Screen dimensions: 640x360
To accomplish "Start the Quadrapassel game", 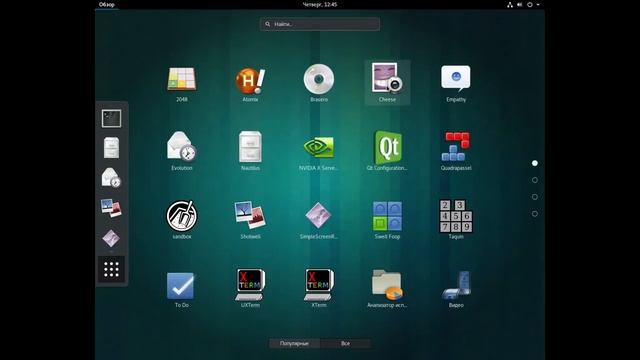I will click(x=456, y=151).
